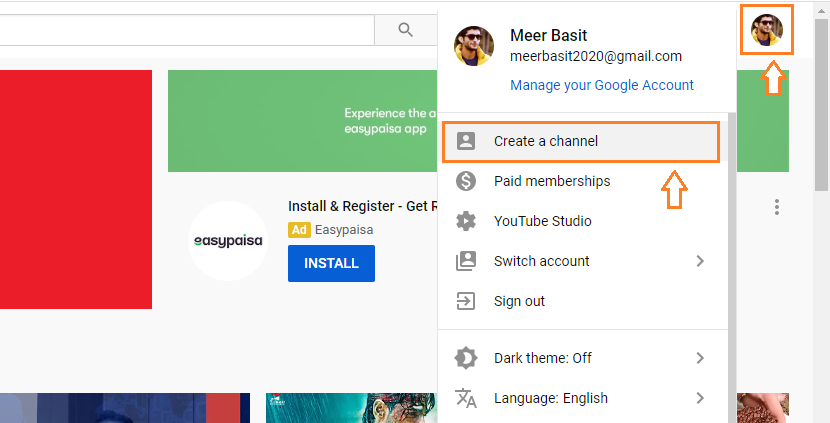The height and width of the screenshot is (423, 830).
Task: Click the Meer Basit account name
Action: point(548,35)
